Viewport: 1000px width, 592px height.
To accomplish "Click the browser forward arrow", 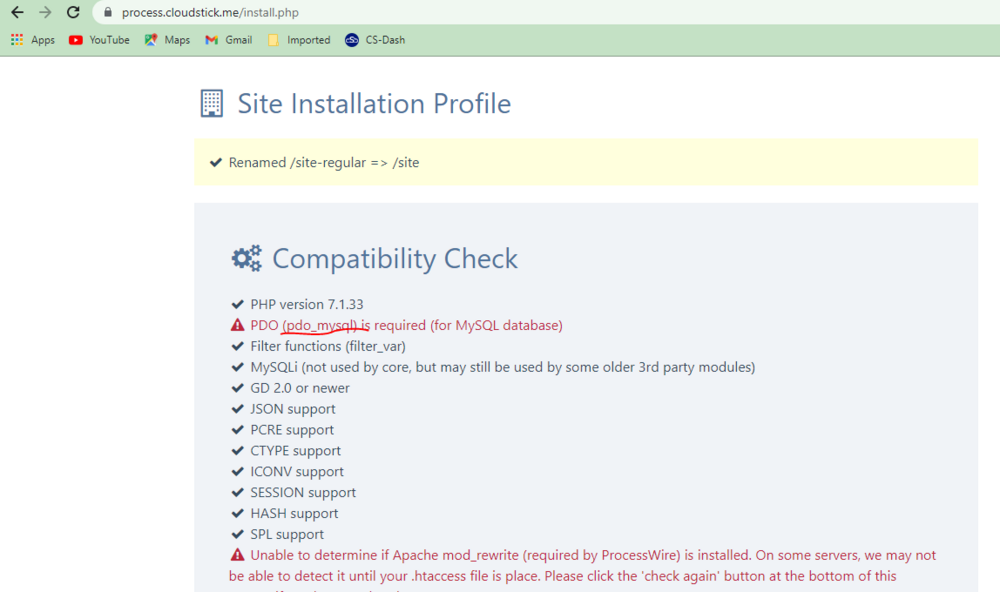I will point(45,13).
